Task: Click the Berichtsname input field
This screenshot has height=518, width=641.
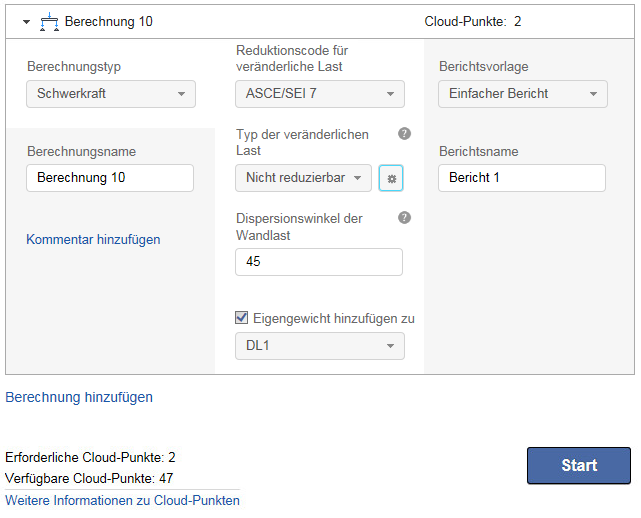Action: [x=522, y=178]
